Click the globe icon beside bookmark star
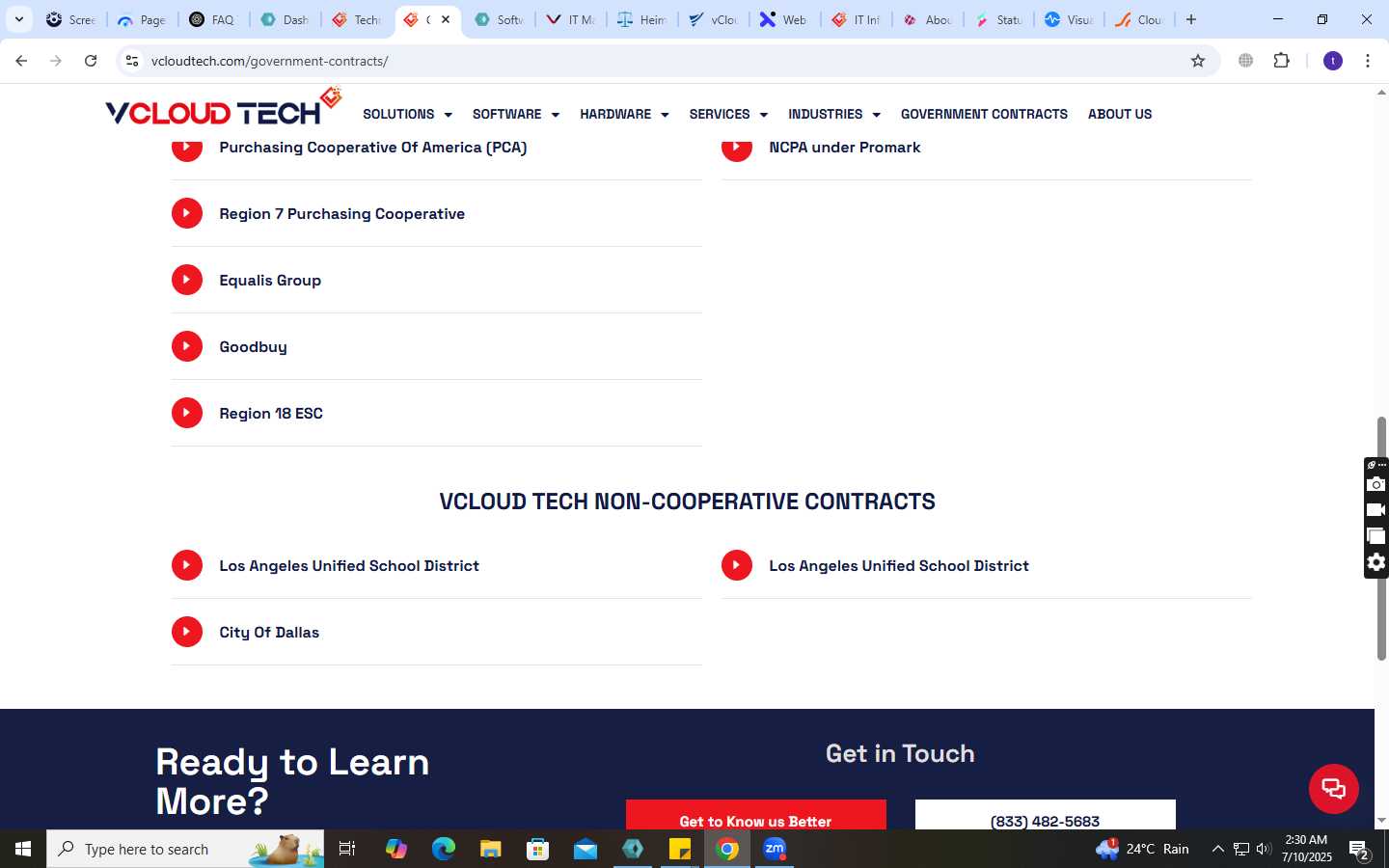This screenshot has width=1389, height=868. 1246,61
